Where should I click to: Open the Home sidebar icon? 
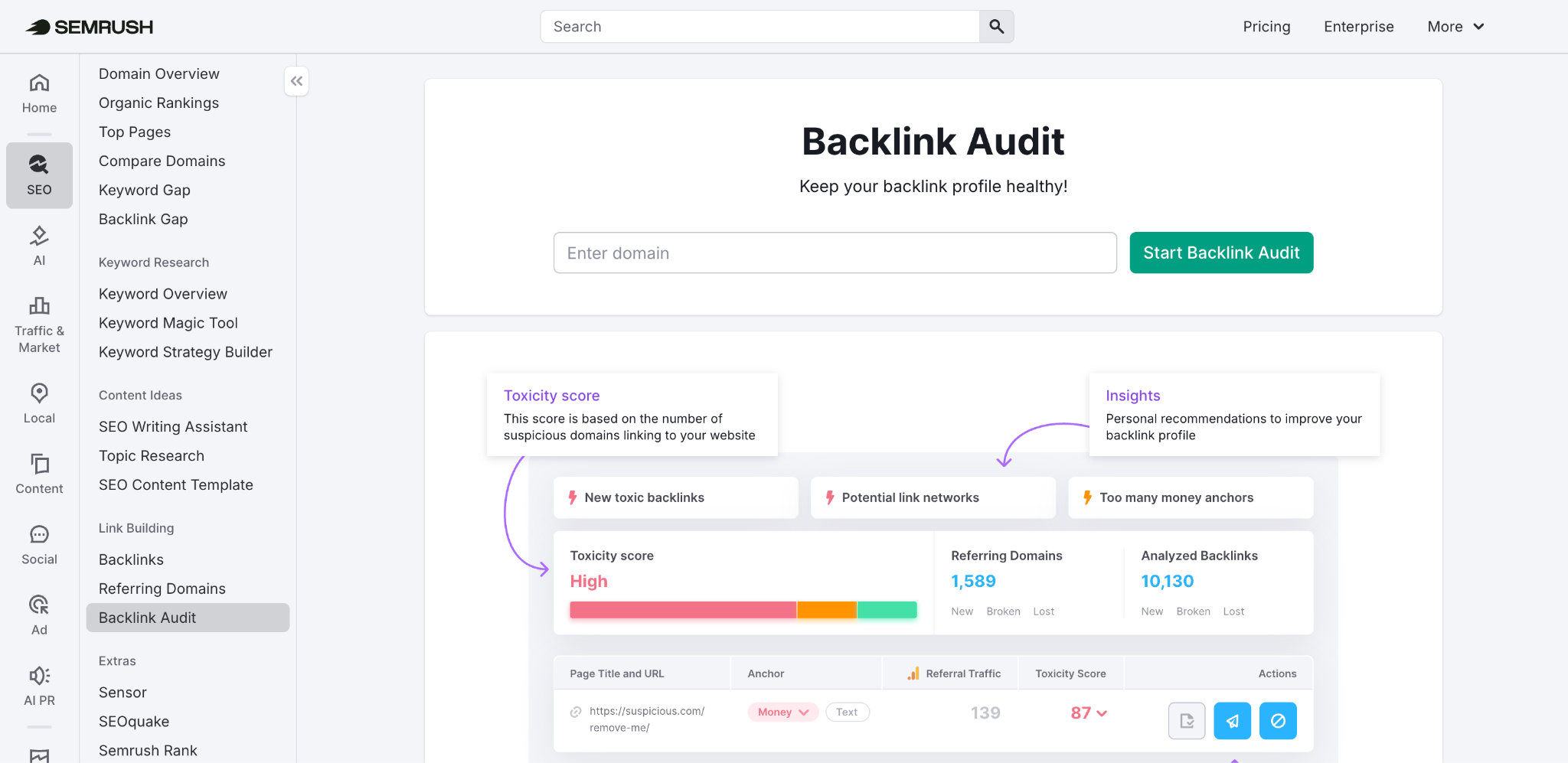point(39,93)
